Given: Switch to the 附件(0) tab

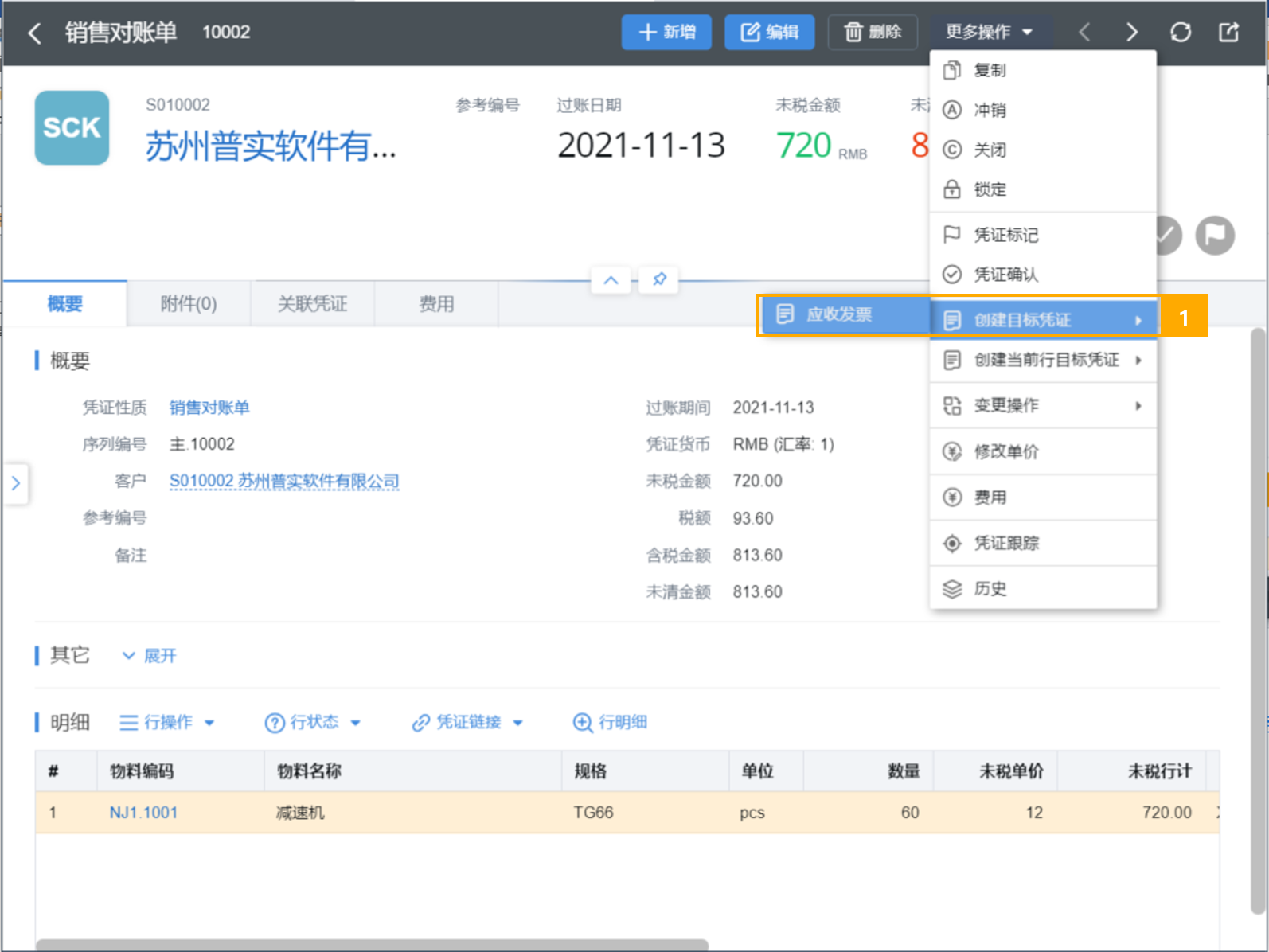Looking at the screenshot, I should 189,303.
